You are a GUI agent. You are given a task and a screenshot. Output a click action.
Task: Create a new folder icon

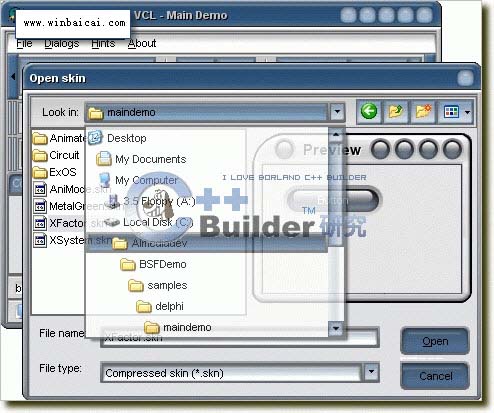tap(423, 112)
